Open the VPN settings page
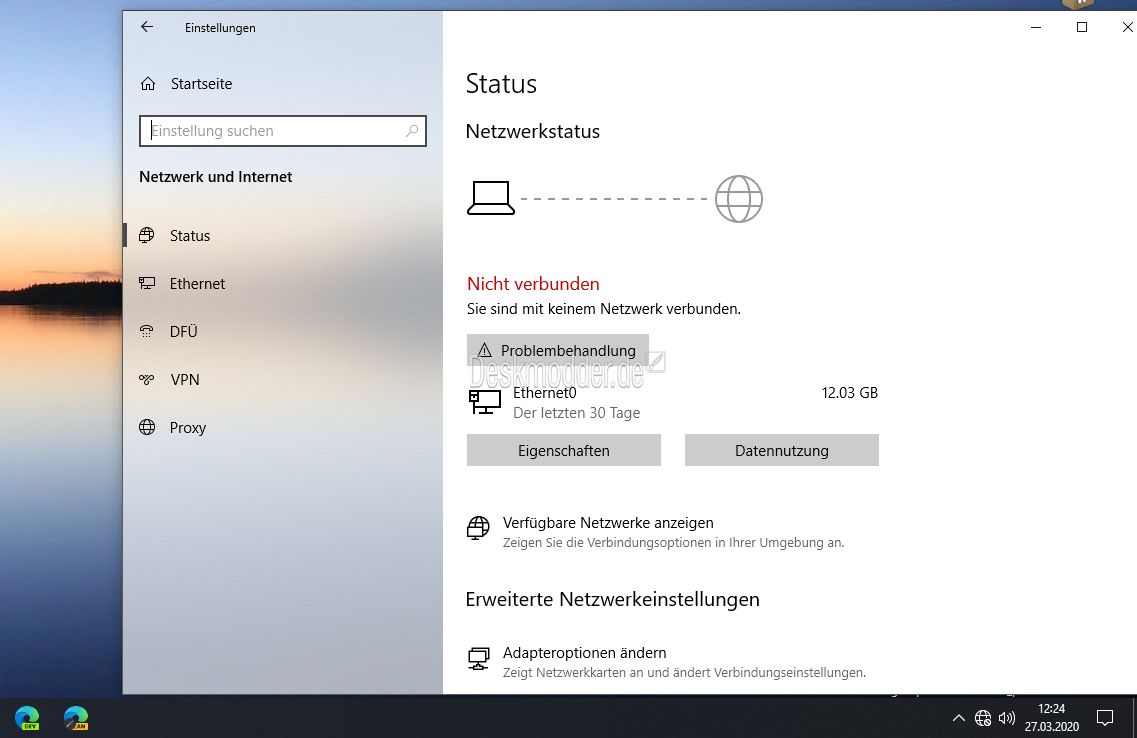Viewport: 1137px width, 738px height. pos(185,379)
